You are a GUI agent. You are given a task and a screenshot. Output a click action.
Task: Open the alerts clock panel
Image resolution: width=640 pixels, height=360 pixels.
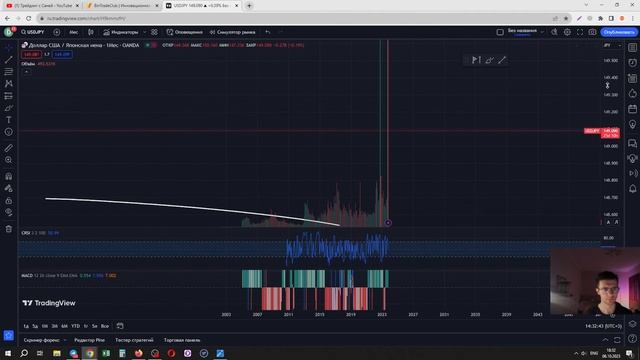[x=632, y=62]
